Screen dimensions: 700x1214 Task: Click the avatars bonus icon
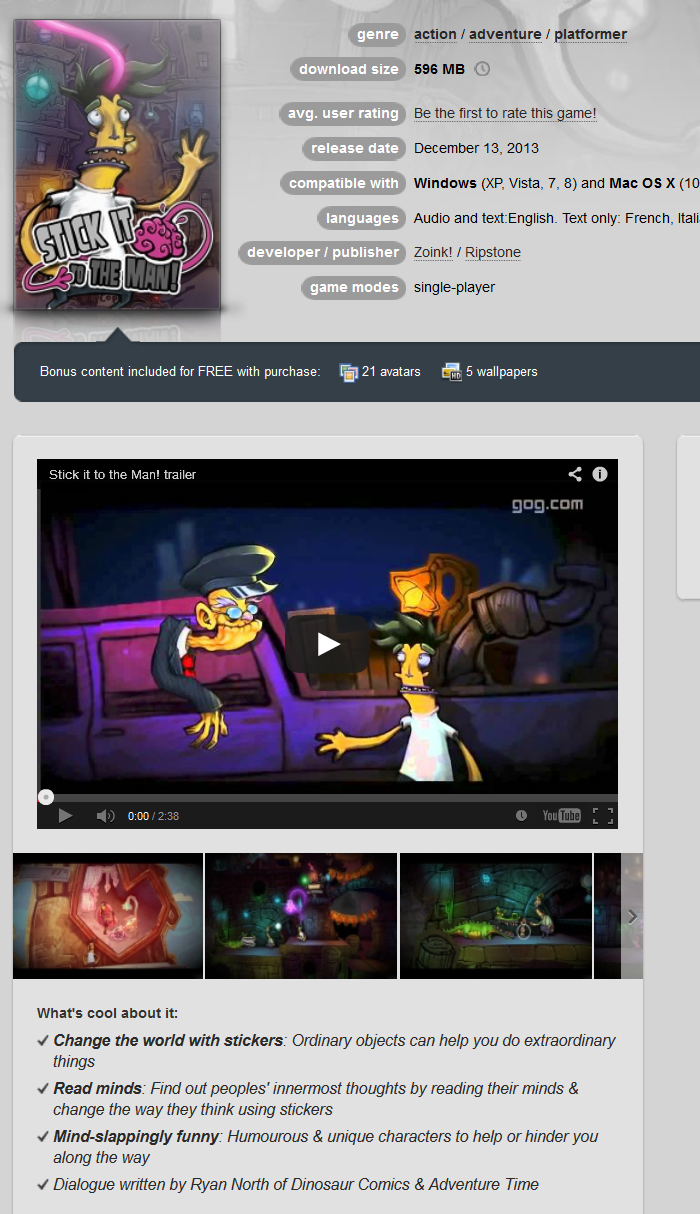pos(349,372)
